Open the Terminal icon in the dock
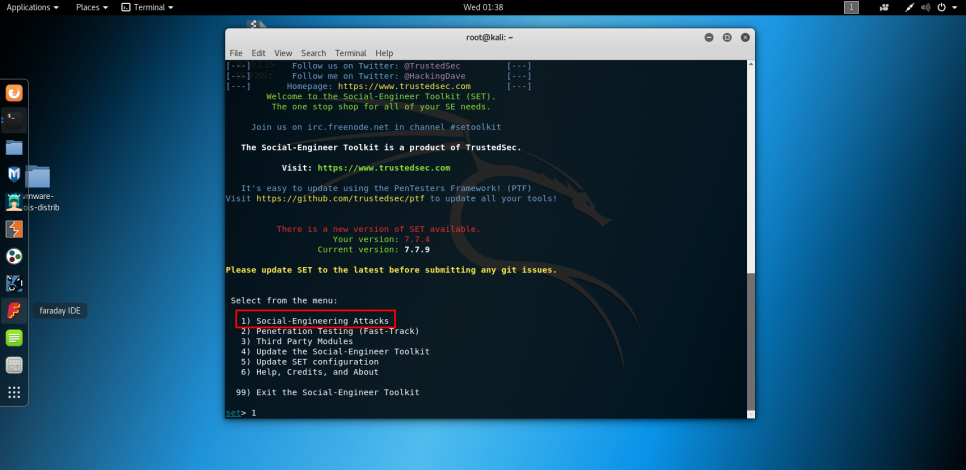The image size is (966, 470). pyautogui.click(x=14, y=120)
